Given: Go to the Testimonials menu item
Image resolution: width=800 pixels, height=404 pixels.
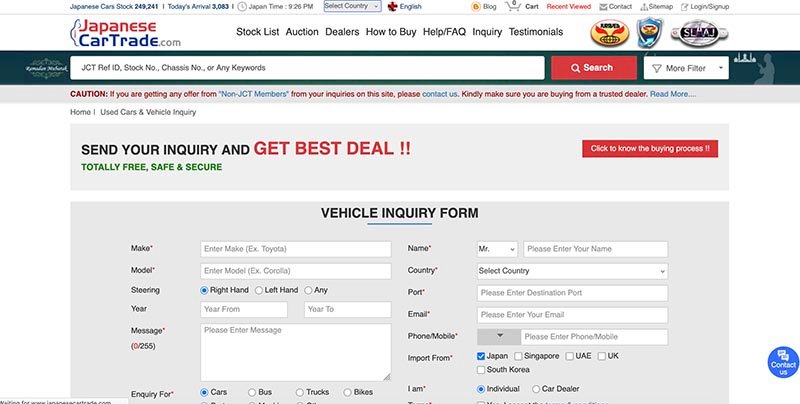Looking at the screenshot, I should [535, 32].
